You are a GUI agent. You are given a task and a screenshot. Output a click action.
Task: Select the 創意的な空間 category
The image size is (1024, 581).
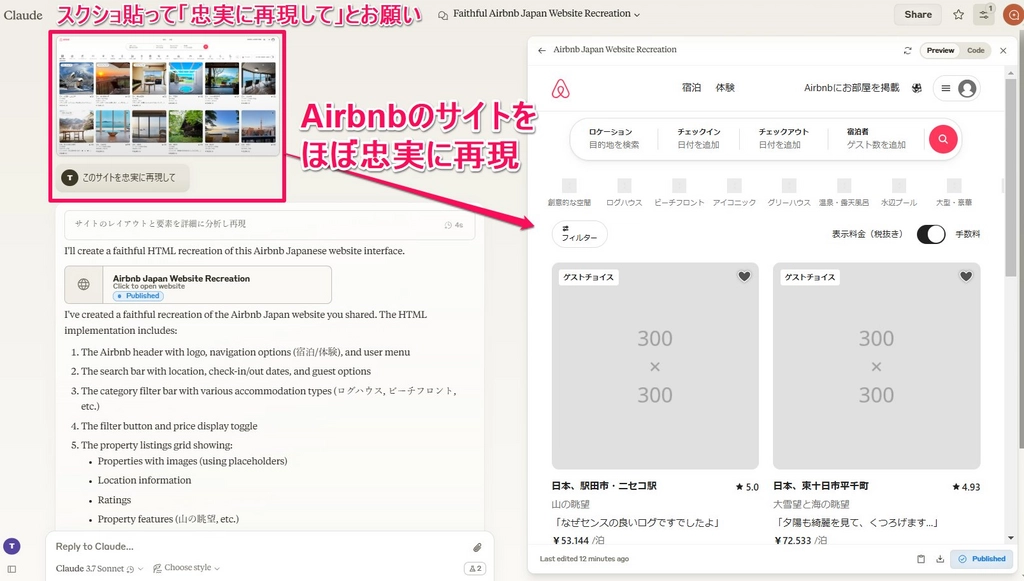[x=569, y=193]
